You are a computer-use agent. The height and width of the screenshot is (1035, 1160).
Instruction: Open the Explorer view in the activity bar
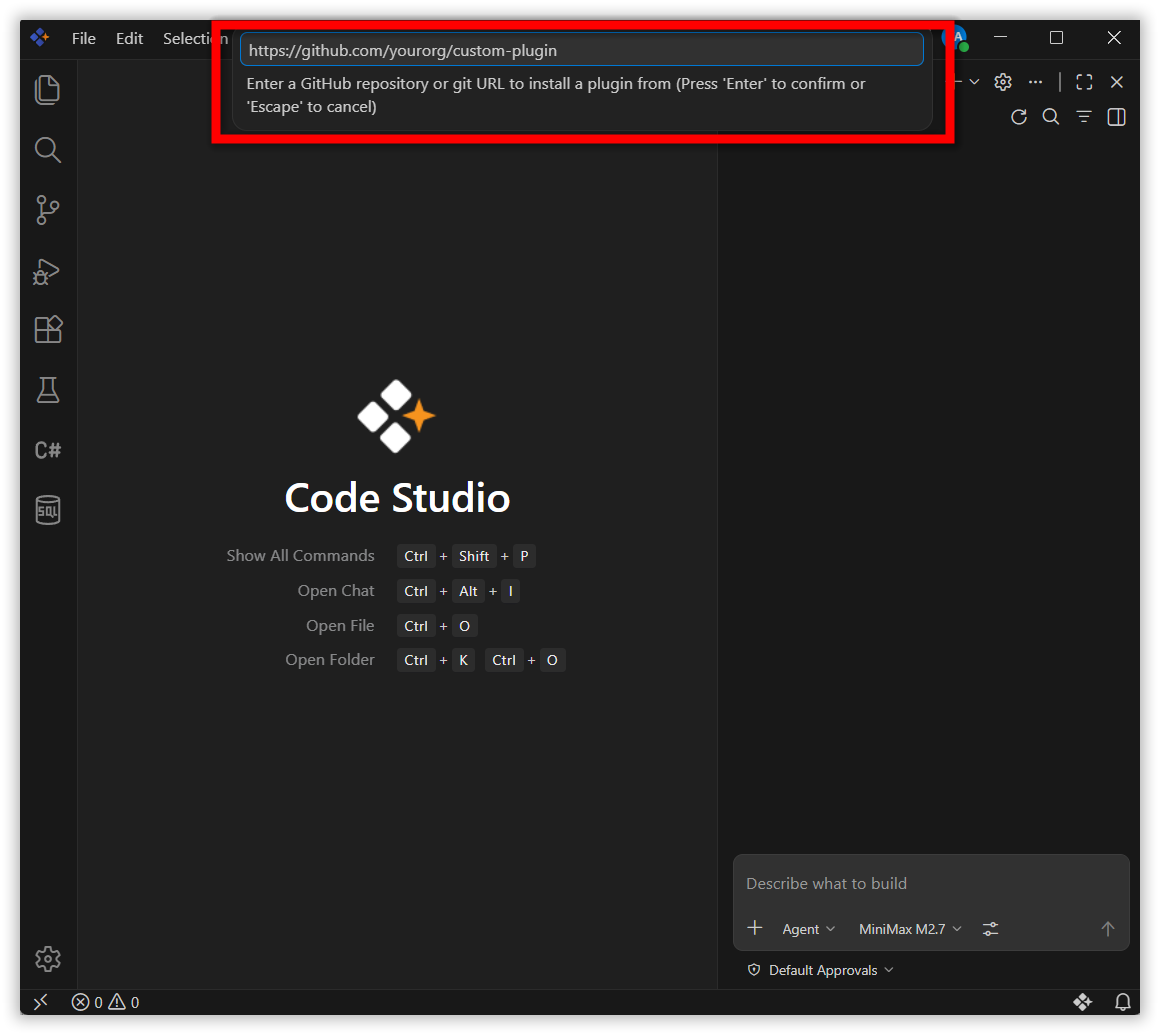point(47,90)
